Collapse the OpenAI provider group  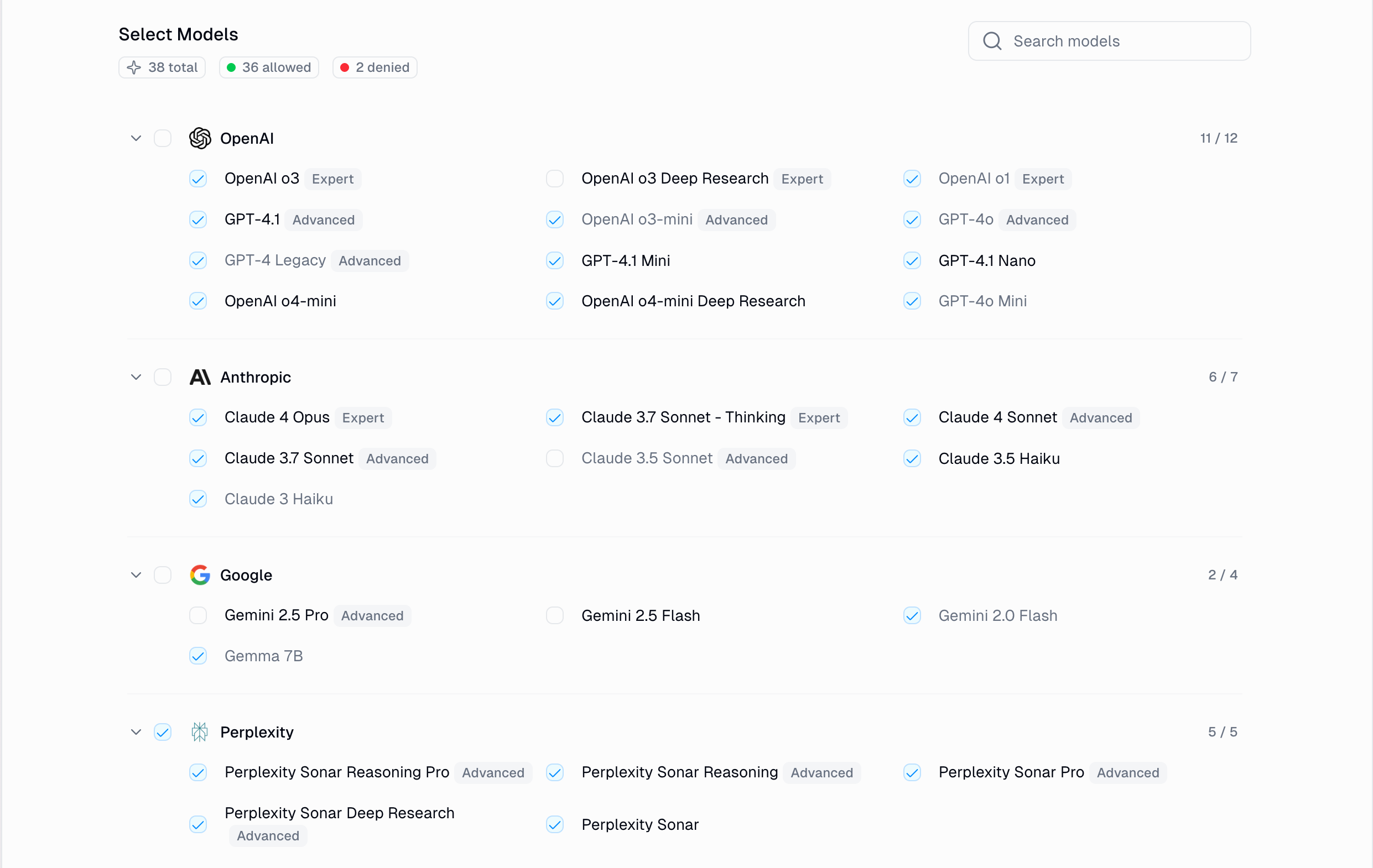click(x=136, y=138)
